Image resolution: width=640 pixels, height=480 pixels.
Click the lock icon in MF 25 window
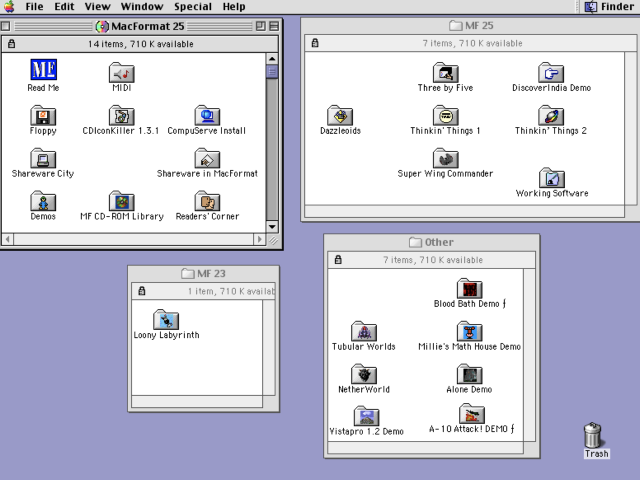(315, 43)
